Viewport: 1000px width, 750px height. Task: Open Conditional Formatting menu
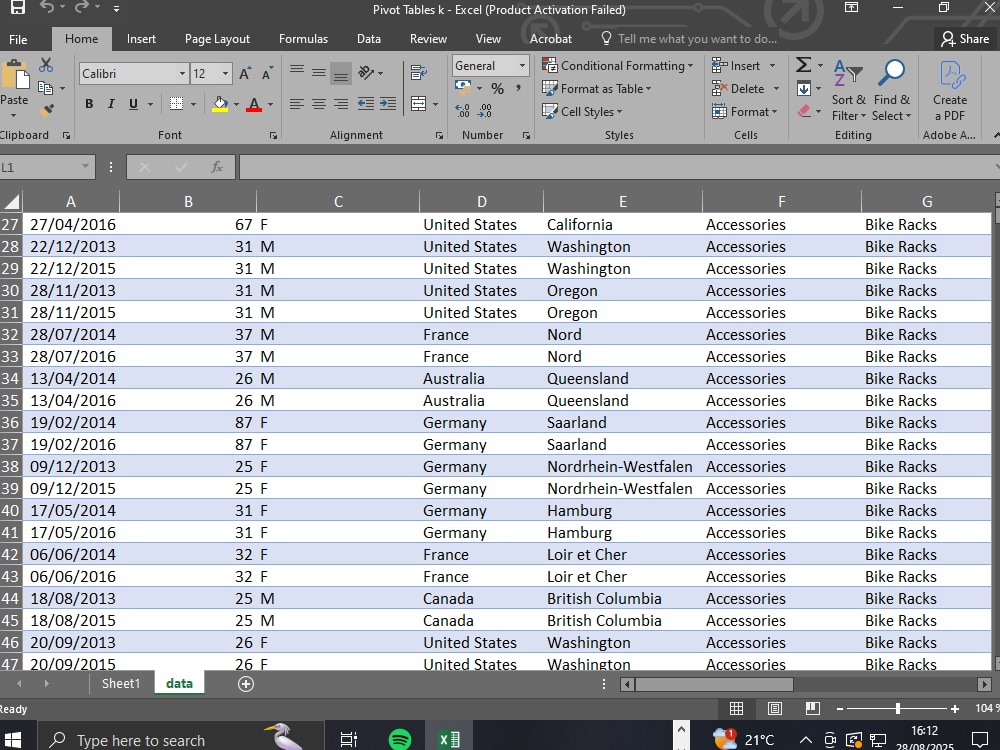pos(617,66)
